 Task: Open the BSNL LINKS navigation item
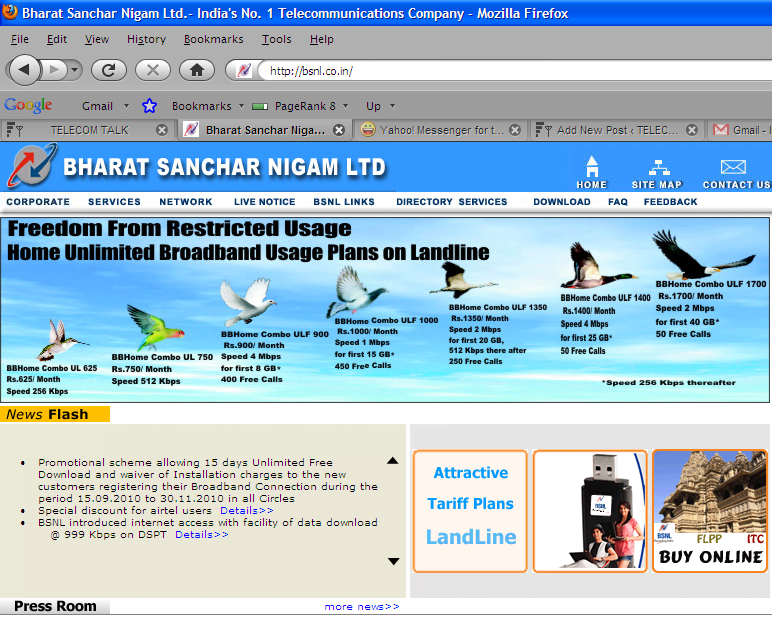coord(344,202)
